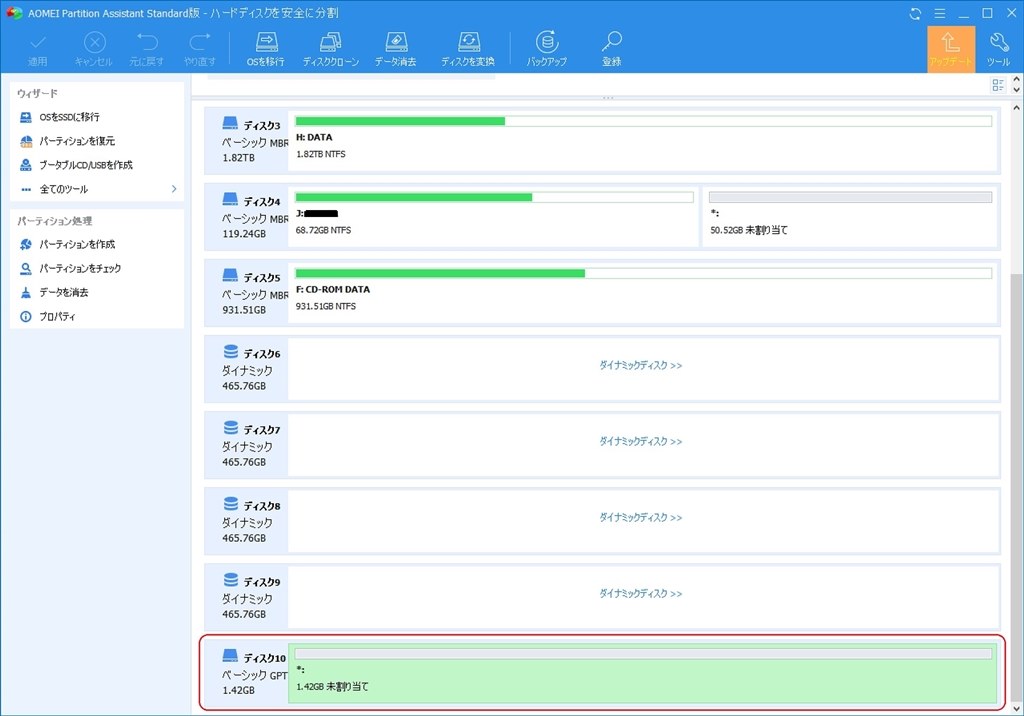Image resolution: width=1024 pixels, height=716 pixels.
Task: Click the scroll-up arrow of the disk list
Action: (x=1017, y=108)
